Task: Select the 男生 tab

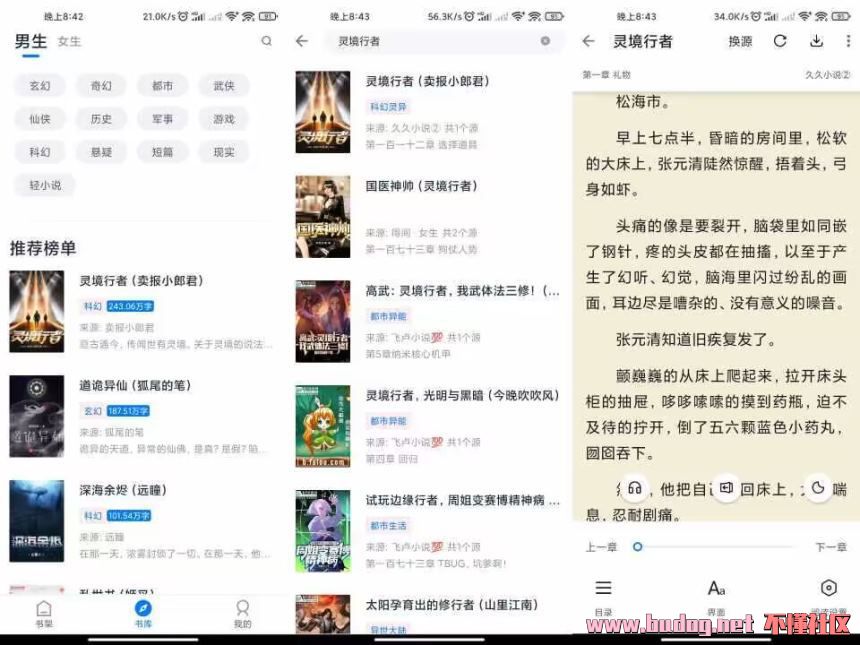Action: [31, 41]
